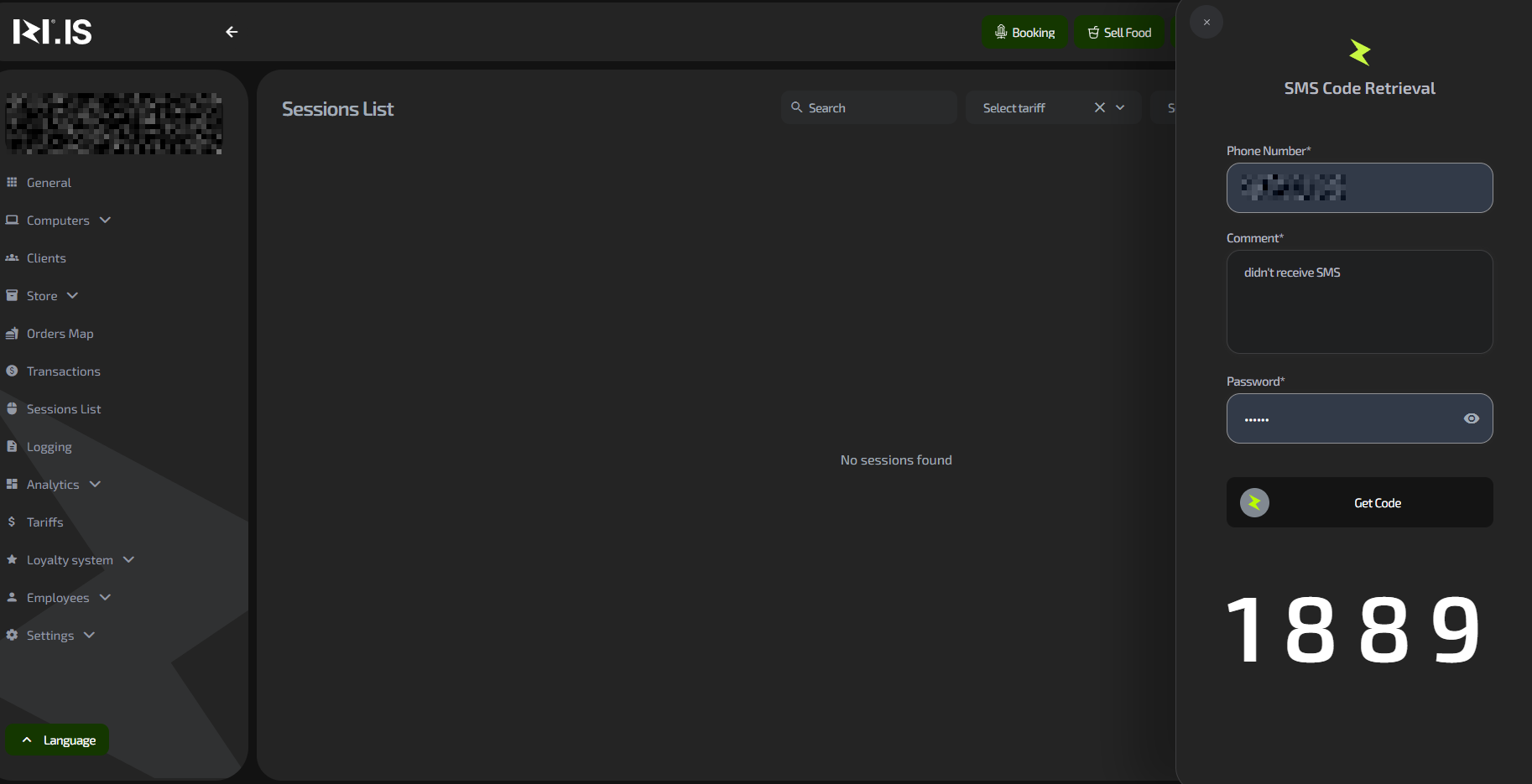Expand the Analytics sidebar section

coord(95,484)
